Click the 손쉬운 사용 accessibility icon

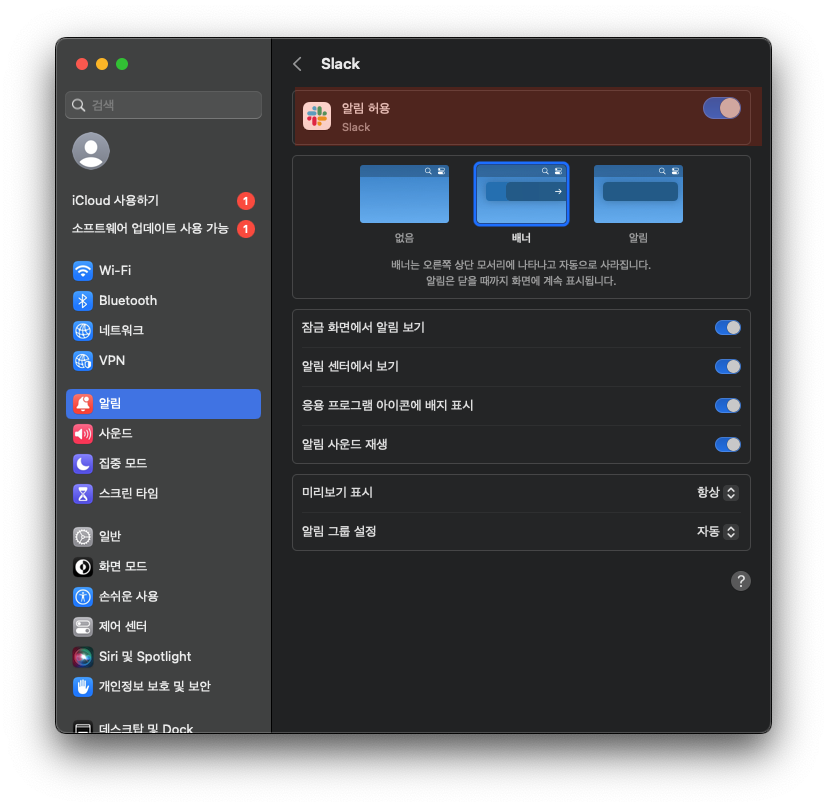pos(83,597)
